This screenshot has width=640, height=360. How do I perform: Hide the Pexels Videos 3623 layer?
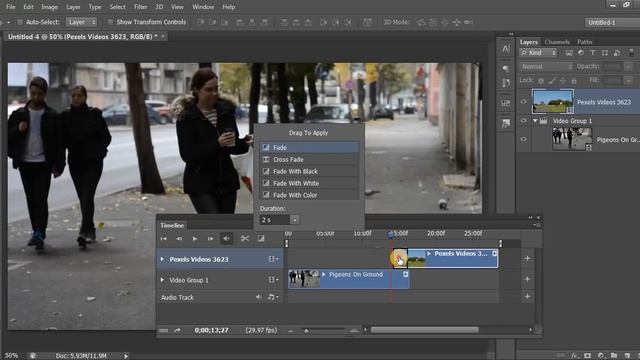click(524, 102)
